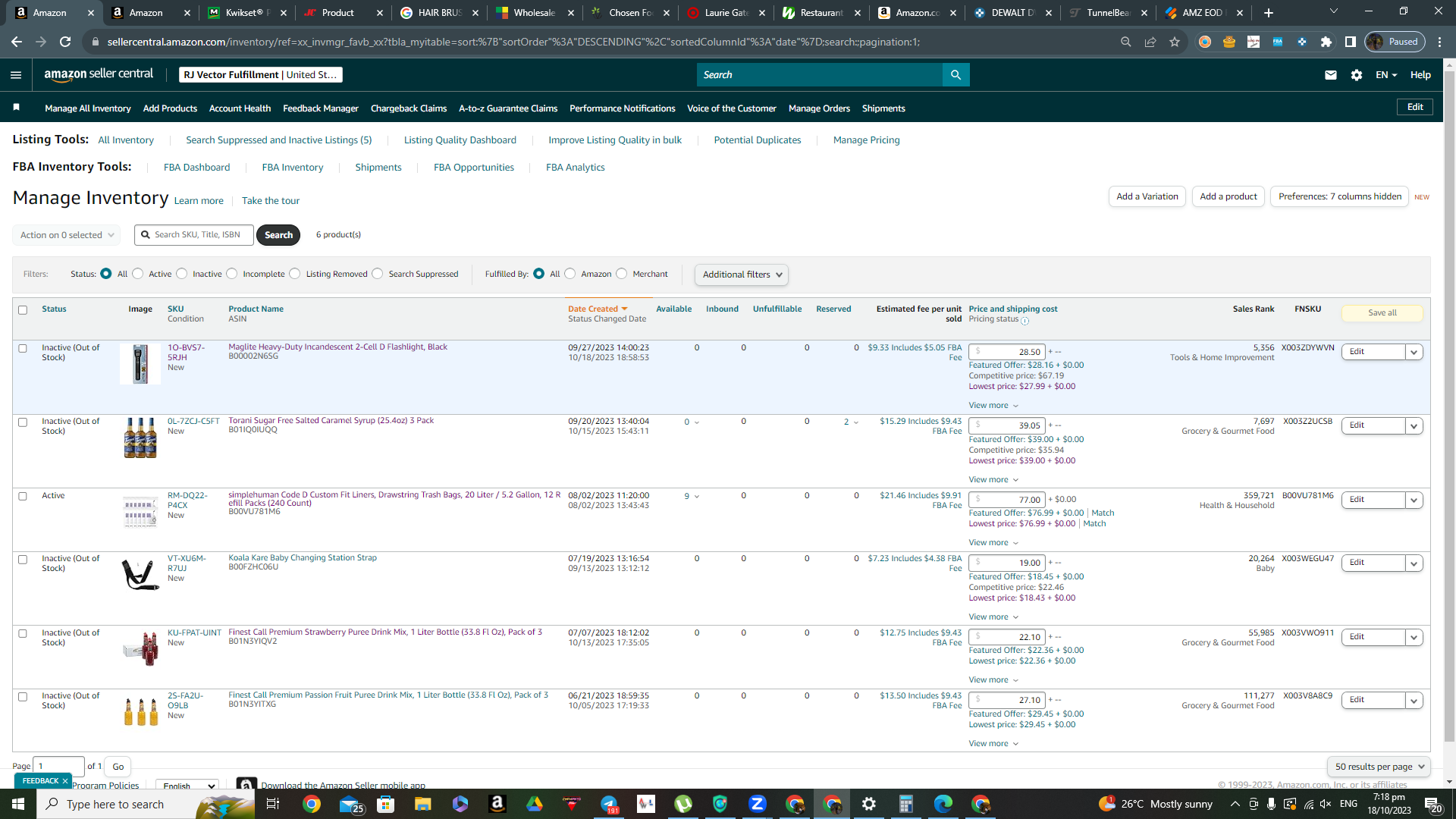Select the Koala Kare Strap row checkbox
The width and height of the screenshot is (1456, 819).
pos(23,559)
